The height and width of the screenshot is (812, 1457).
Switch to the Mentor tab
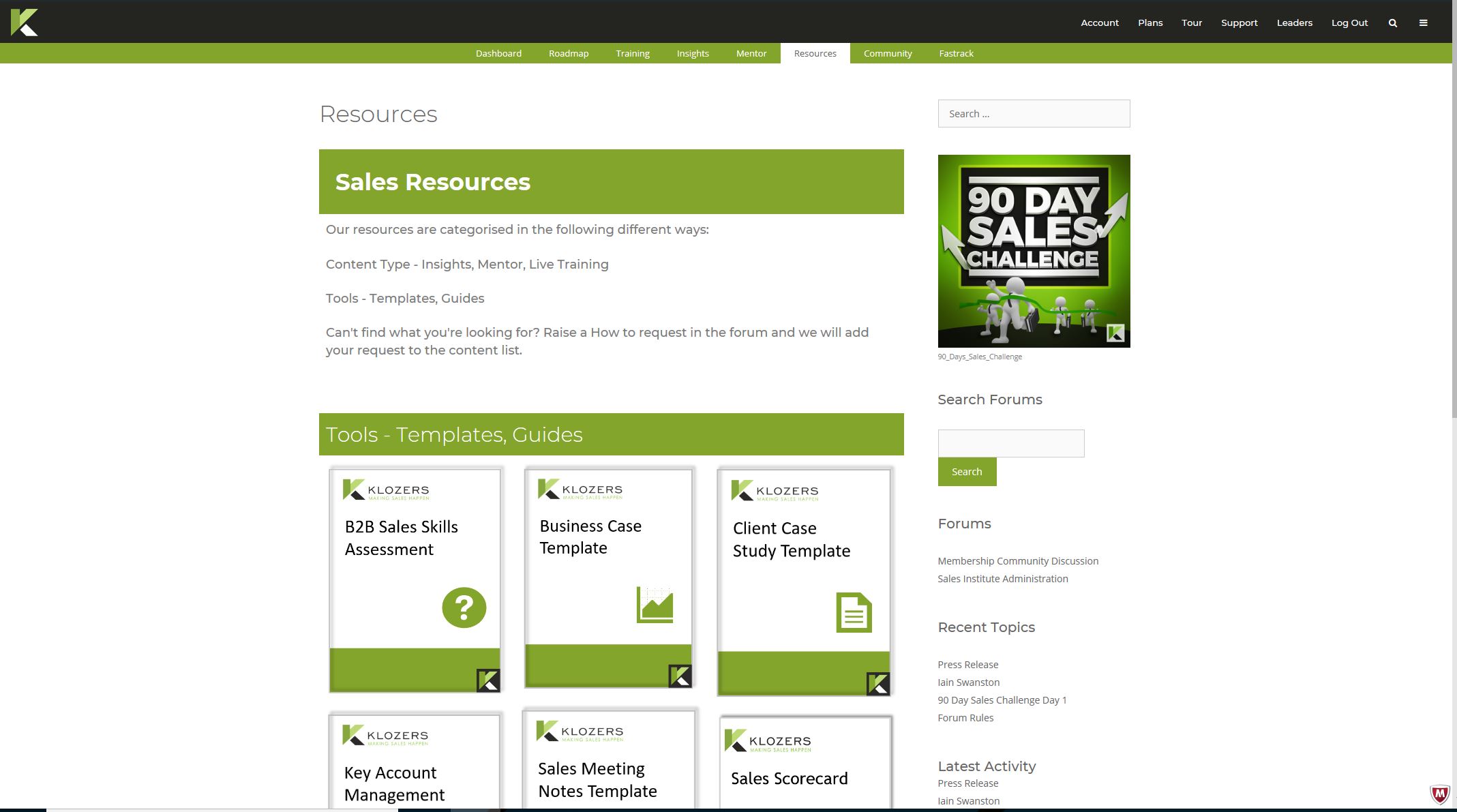coord(751,53)
